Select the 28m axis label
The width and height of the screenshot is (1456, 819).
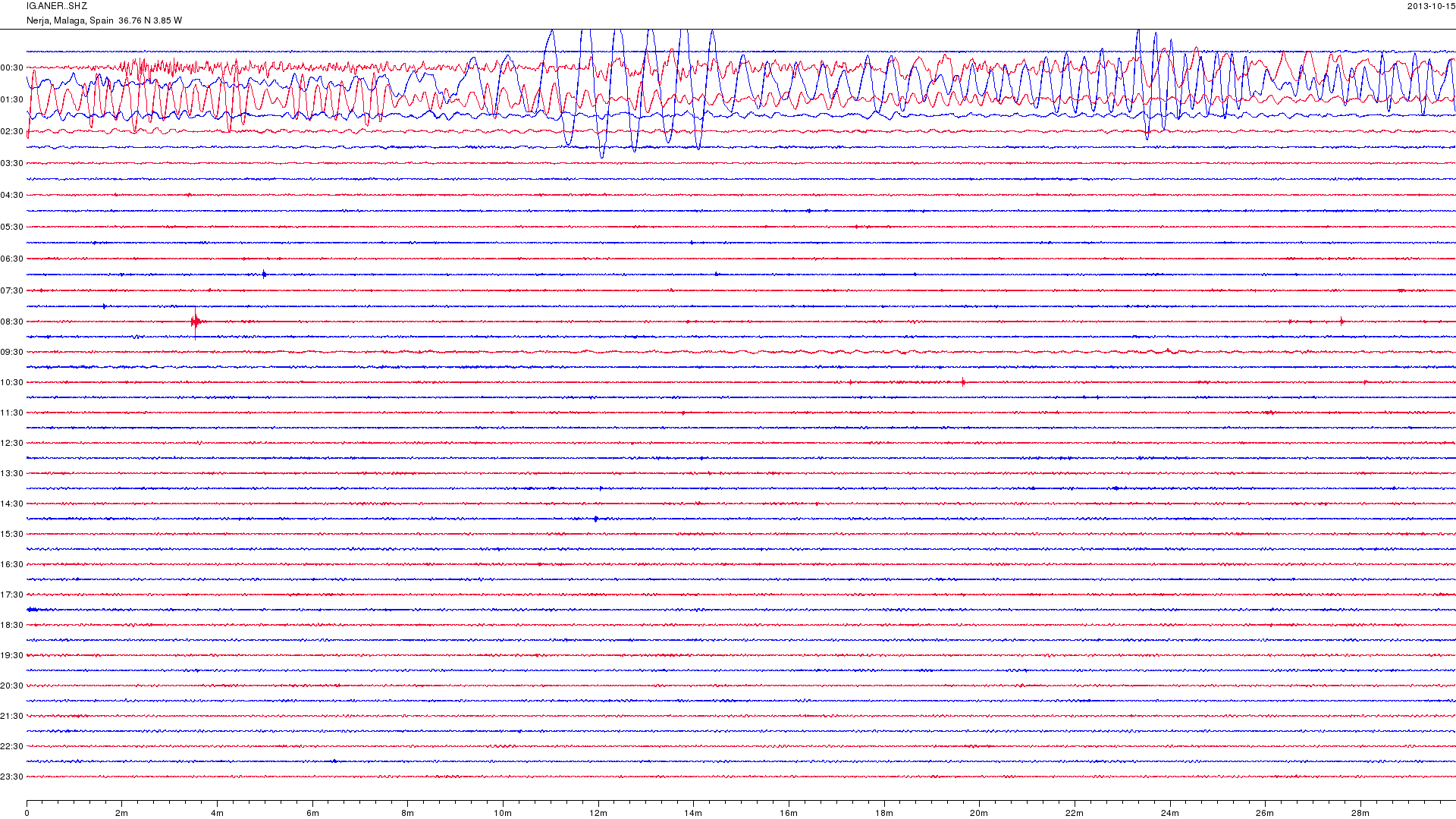tap(1360, 813)
